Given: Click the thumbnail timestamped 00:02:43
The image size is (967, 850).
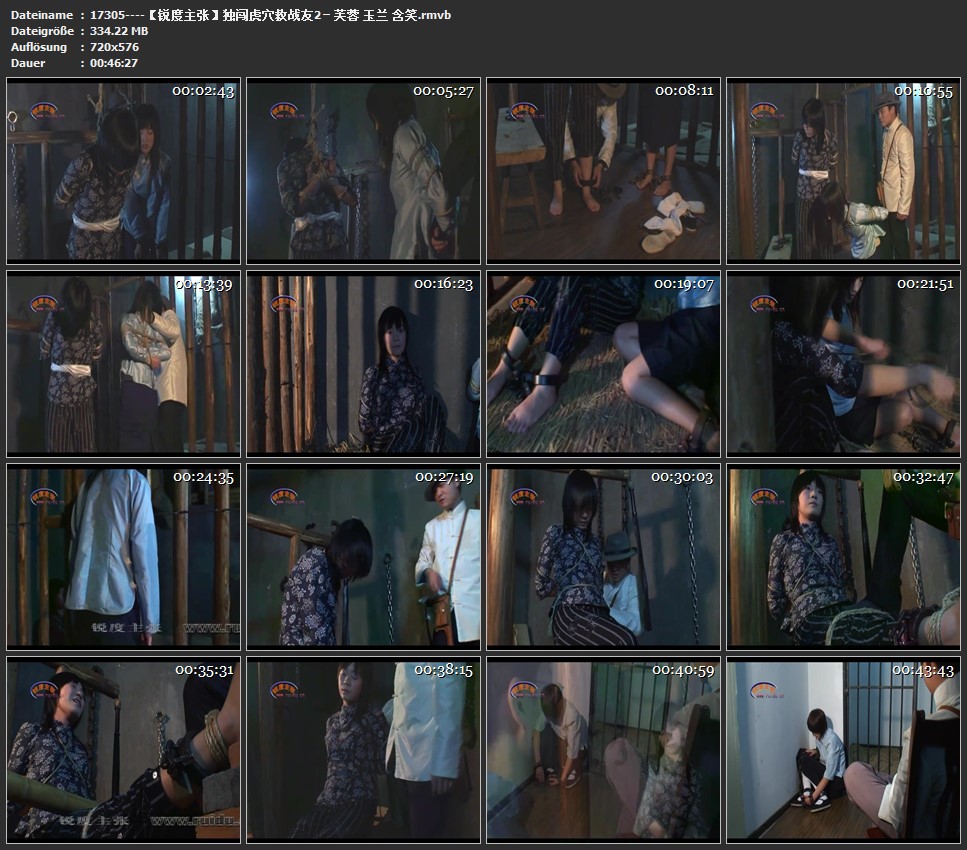Looking at the screenshot, I should click(x=123, y=171).
